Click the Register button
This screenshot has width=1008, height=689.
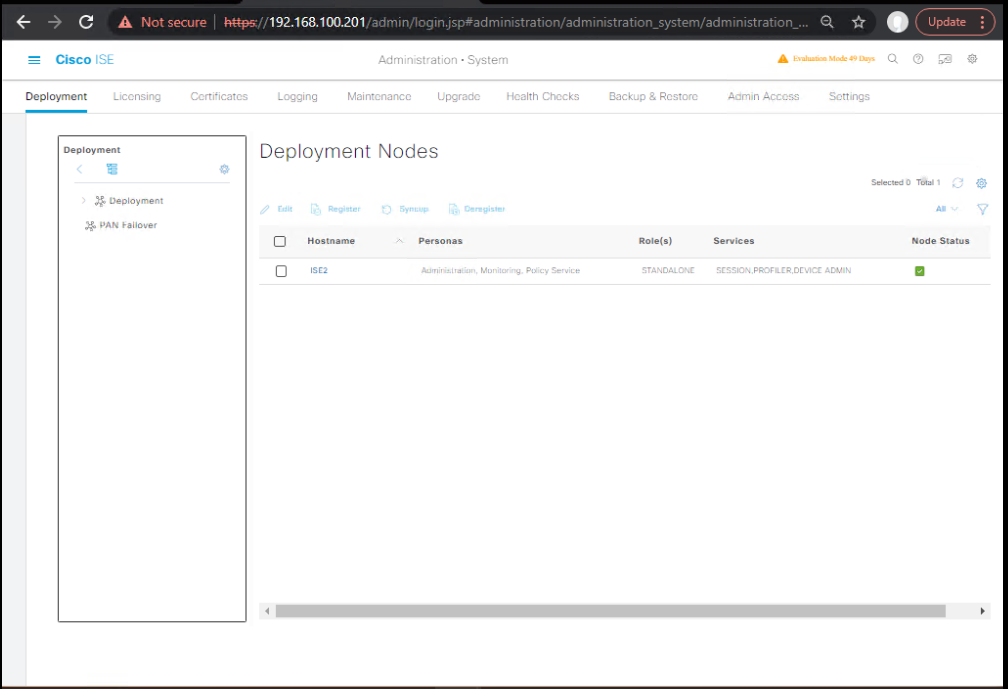(x=336, y=209)
